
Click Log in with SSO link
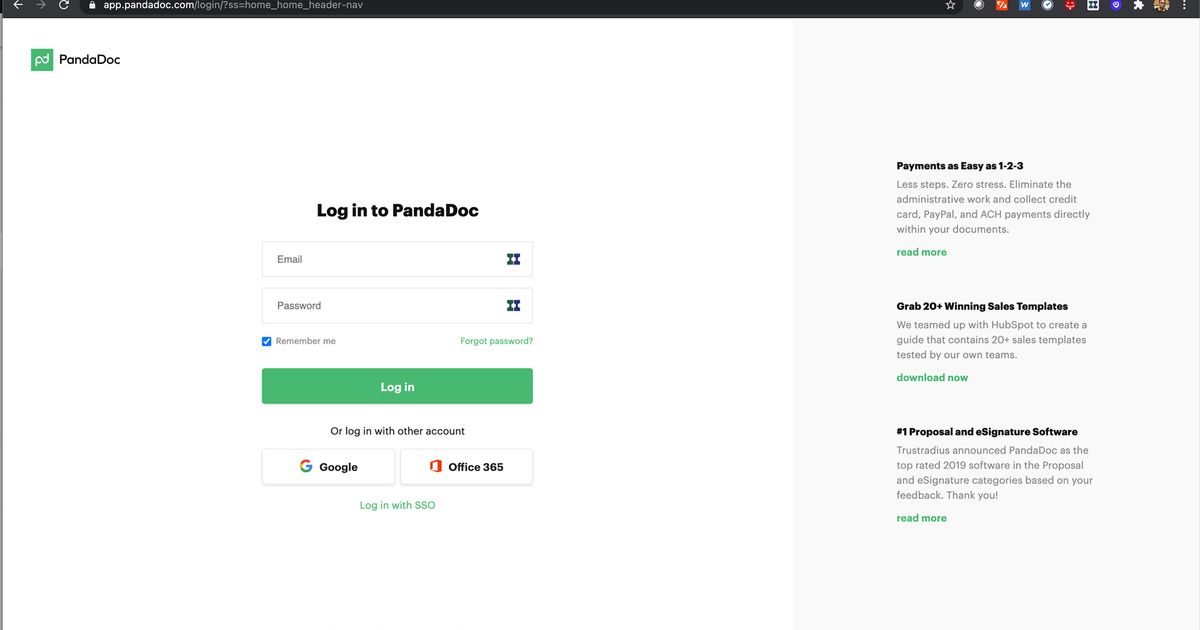coord(397,505)
